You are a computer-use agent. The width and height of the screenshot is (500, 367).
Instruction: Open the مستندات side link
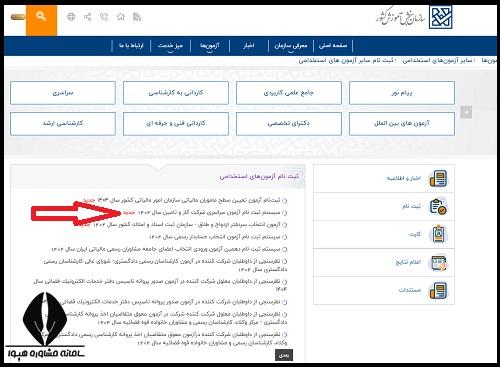(x=410, y=291)
